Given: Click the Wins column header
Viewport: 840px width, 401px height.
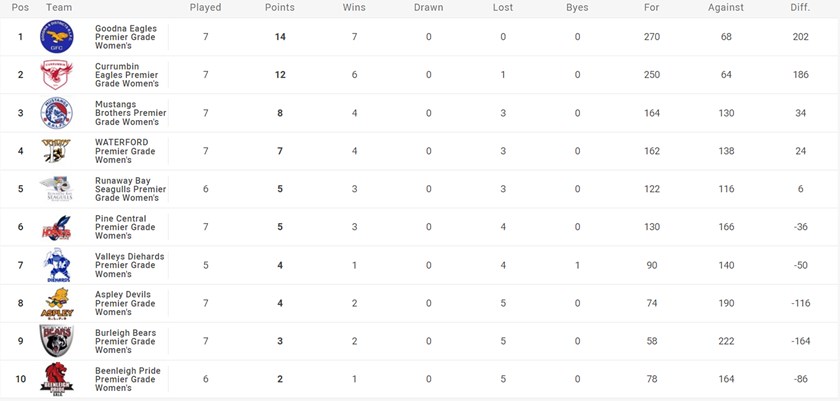Looking at the screenshot, I should click(x=354, y=8).
